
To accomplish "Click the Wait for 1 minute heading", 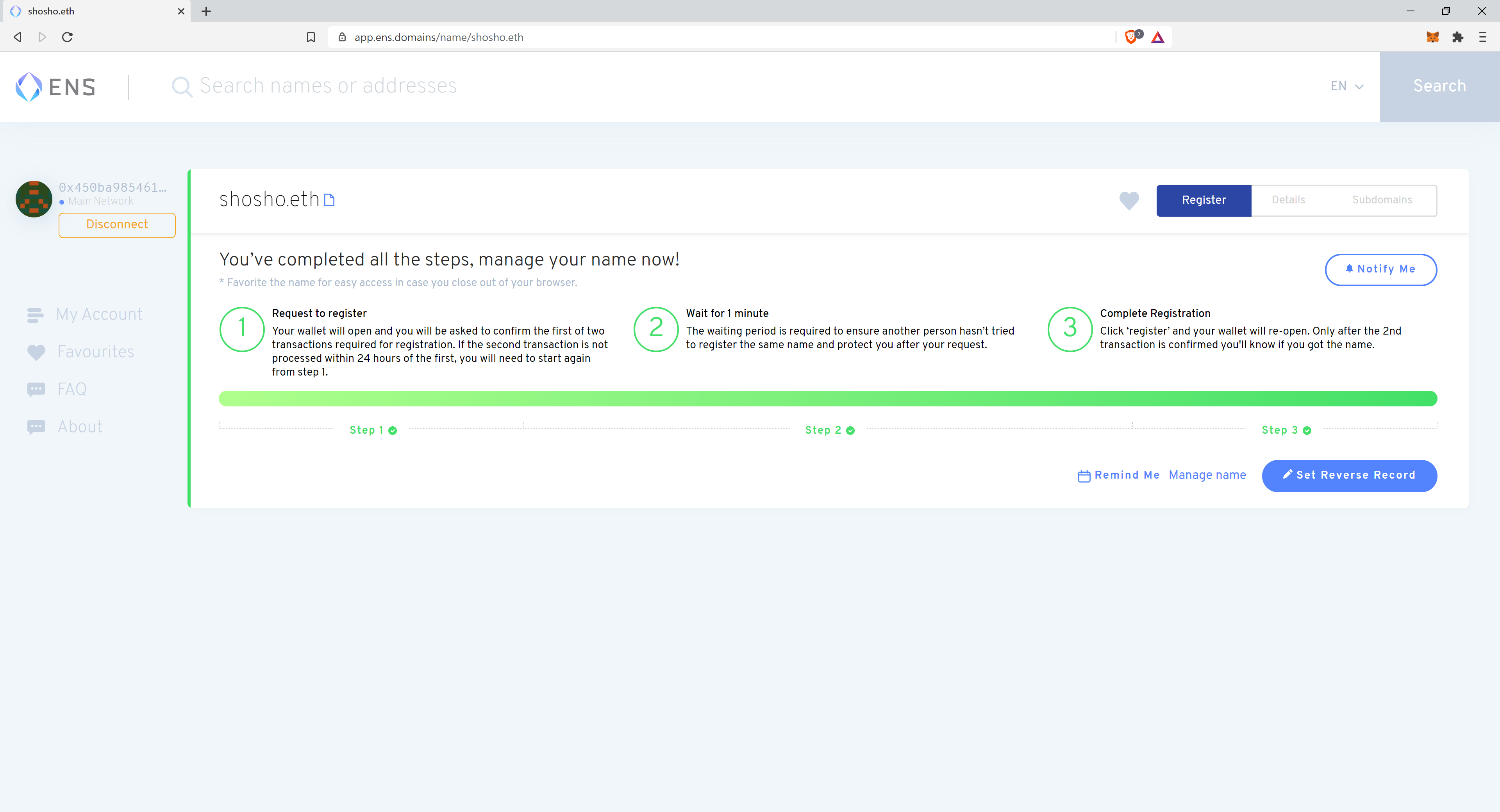I will pyautogui.click(x=727, y=314).
